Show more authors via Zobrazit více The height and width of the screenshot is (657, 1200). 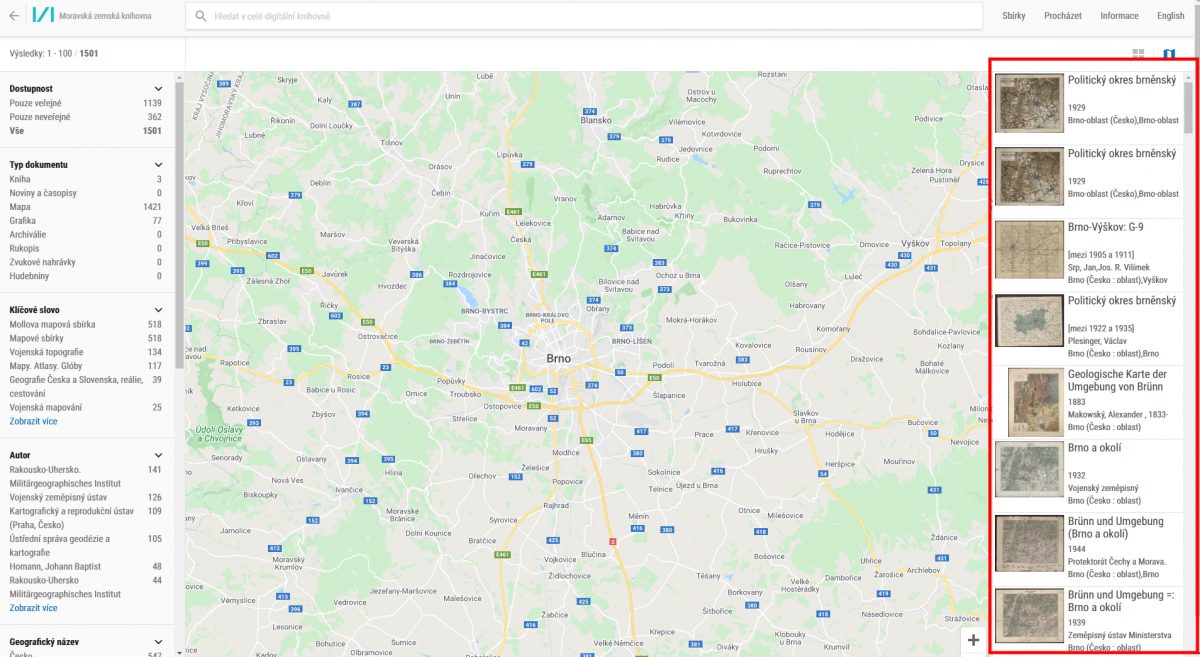click(x=33, y=608)
